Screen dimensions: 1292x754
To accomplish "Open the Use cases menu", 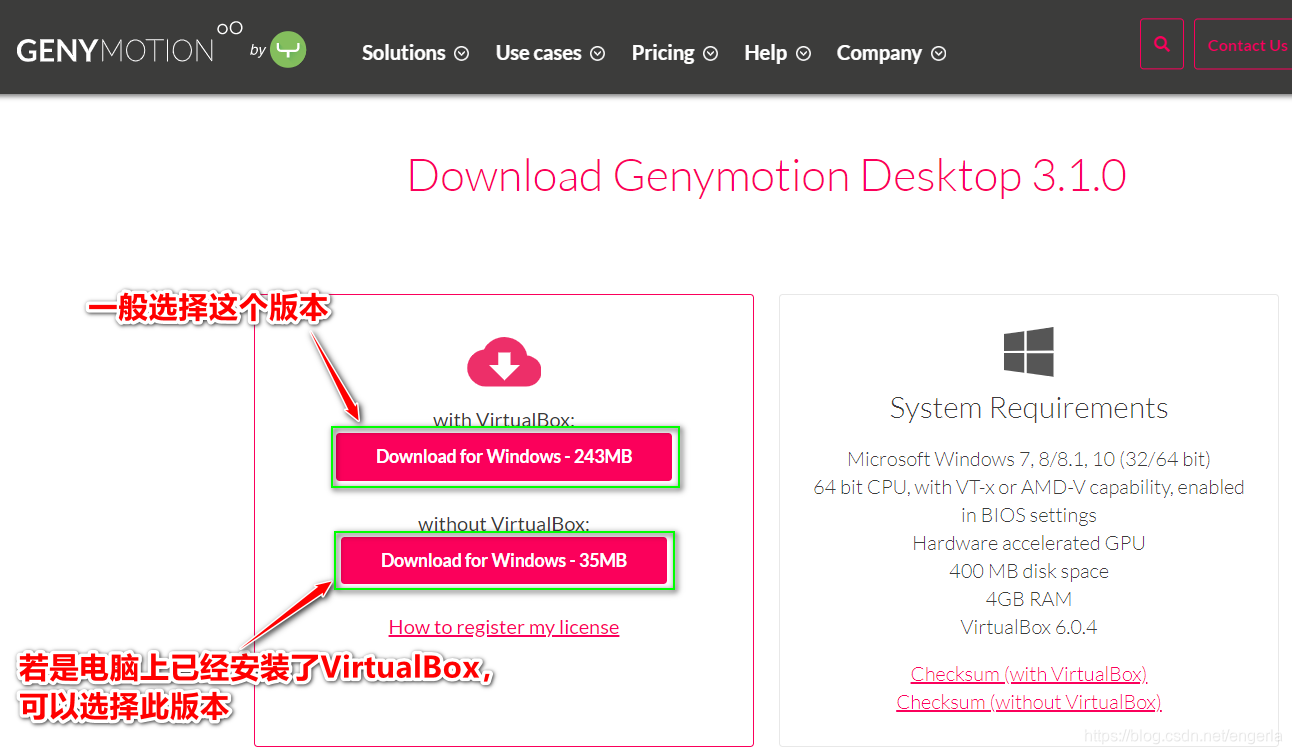I will pyautogui.click(x=550, y=53).
